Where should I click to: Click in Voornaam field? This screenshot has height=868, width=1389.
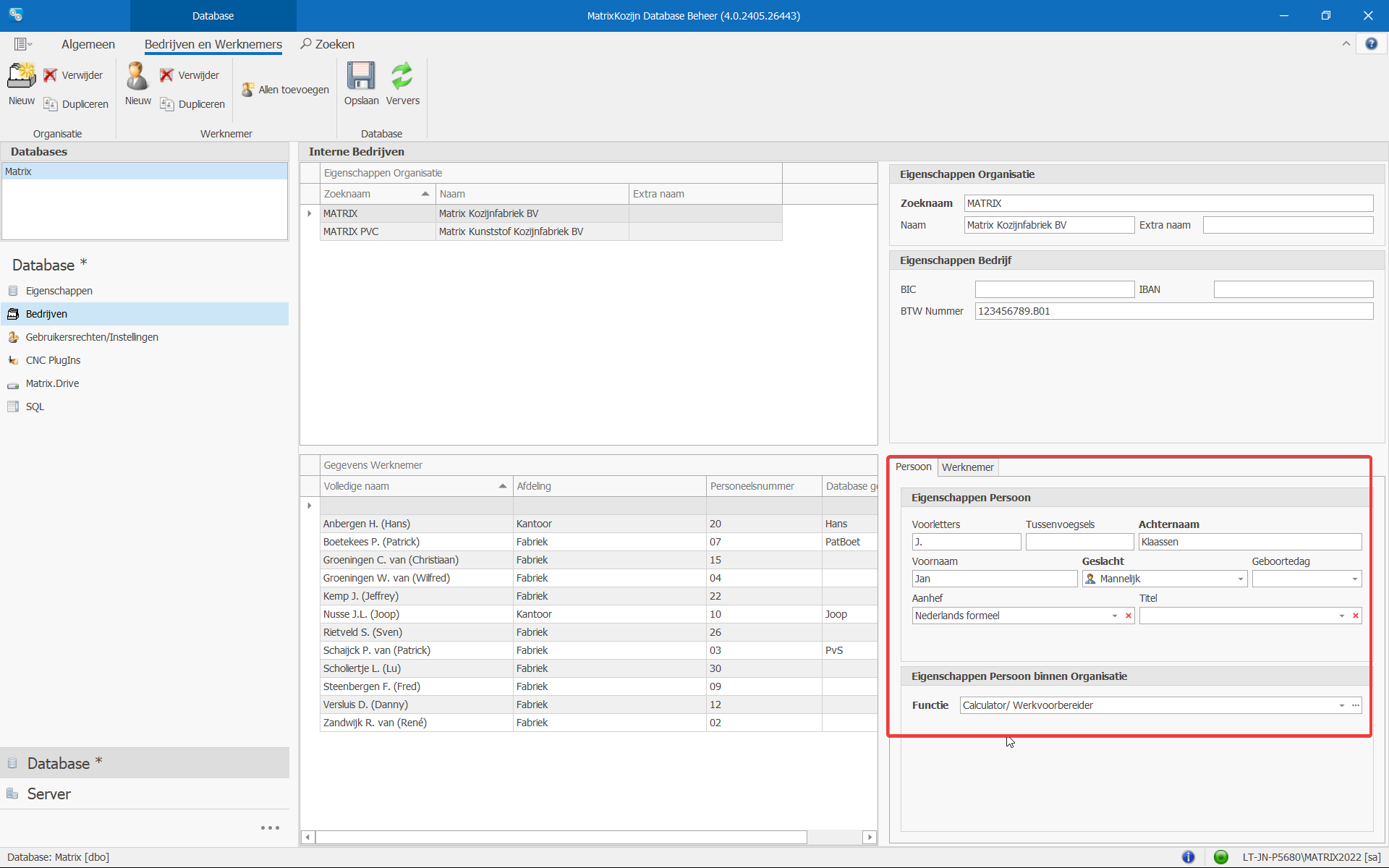995,579
